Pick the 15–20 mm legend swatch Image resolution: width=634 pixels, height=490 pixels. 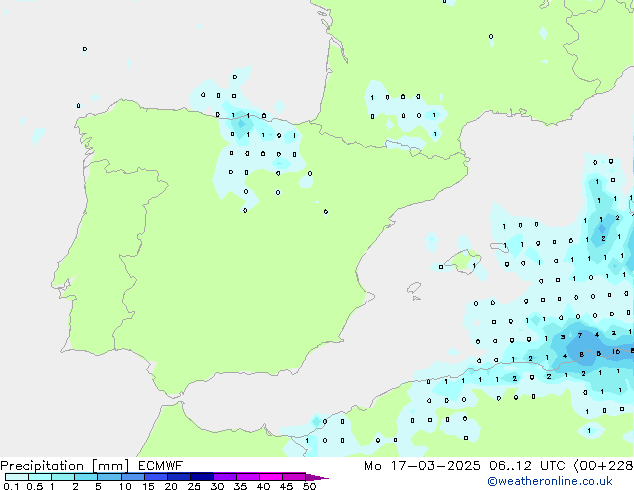tap(156, 477)
